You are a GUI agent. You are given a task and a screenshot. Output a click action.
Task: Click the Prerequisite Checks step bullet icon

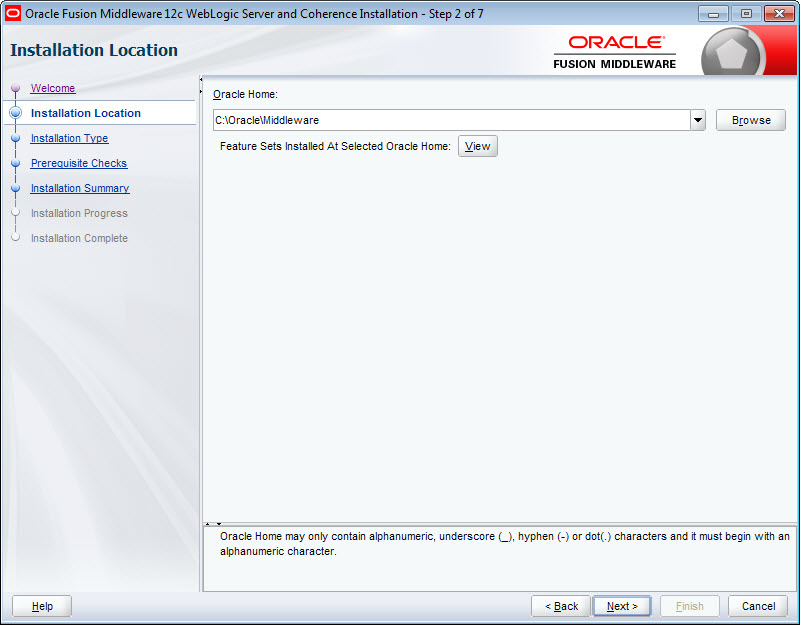[15, 163]
